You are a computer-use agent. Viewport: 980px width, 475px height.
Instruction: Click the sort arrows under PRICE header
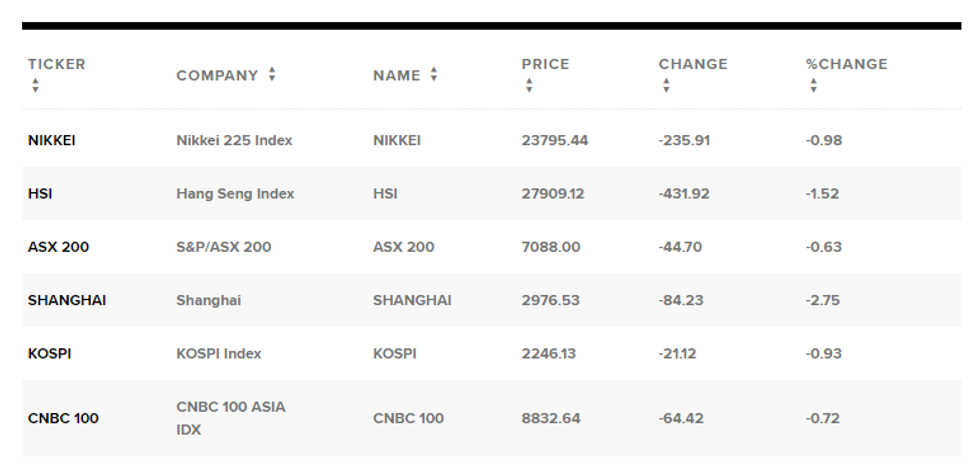click(529, 86)
